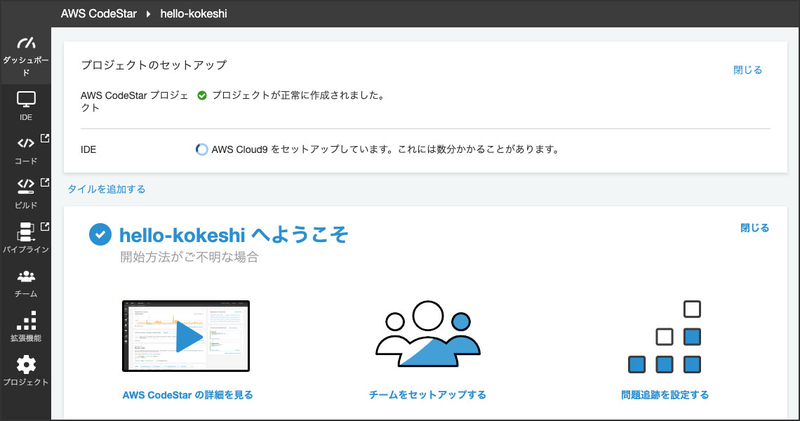Click the issue tracking blocks illustration
Screen dimensions: 800x421
[x=664, y=337]
